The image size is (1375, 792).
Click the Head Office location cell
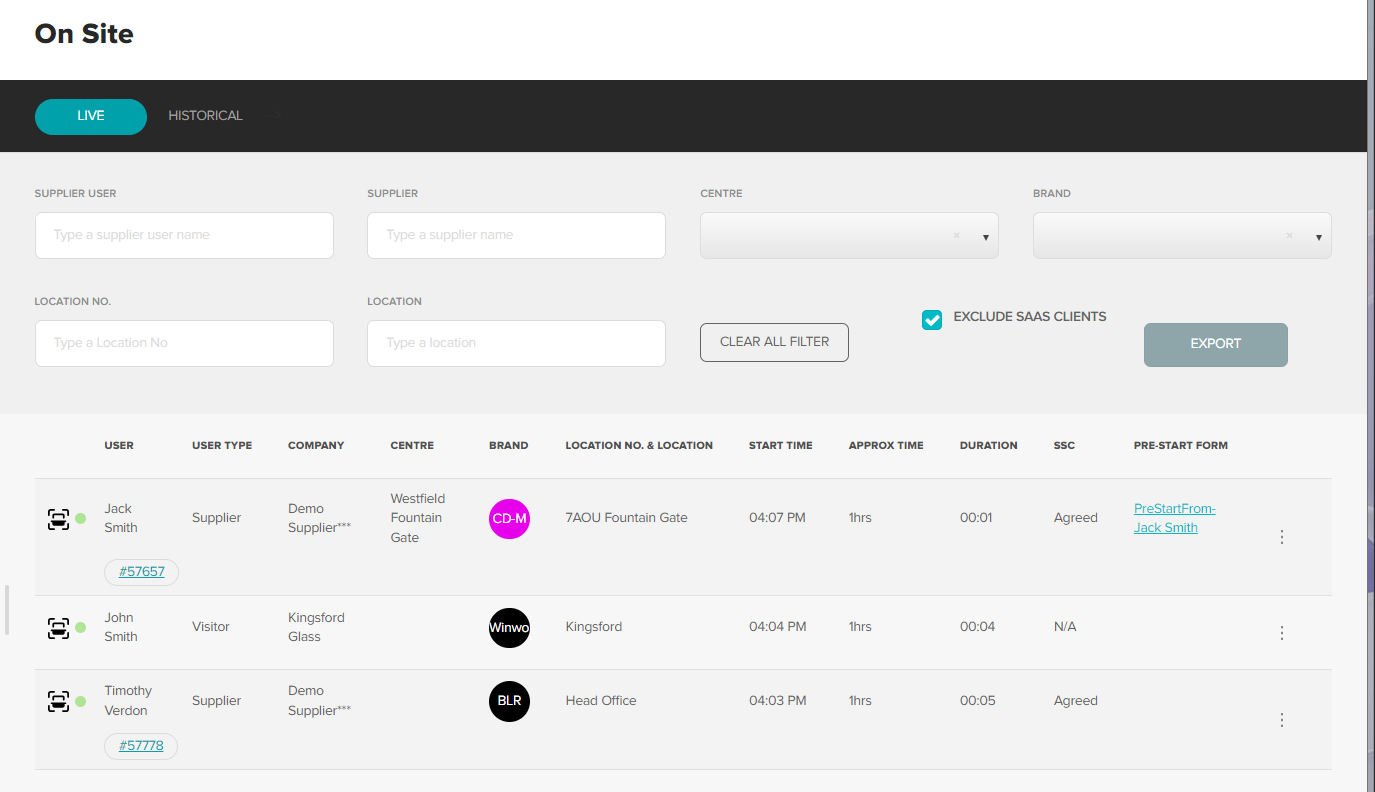(601, 701)
